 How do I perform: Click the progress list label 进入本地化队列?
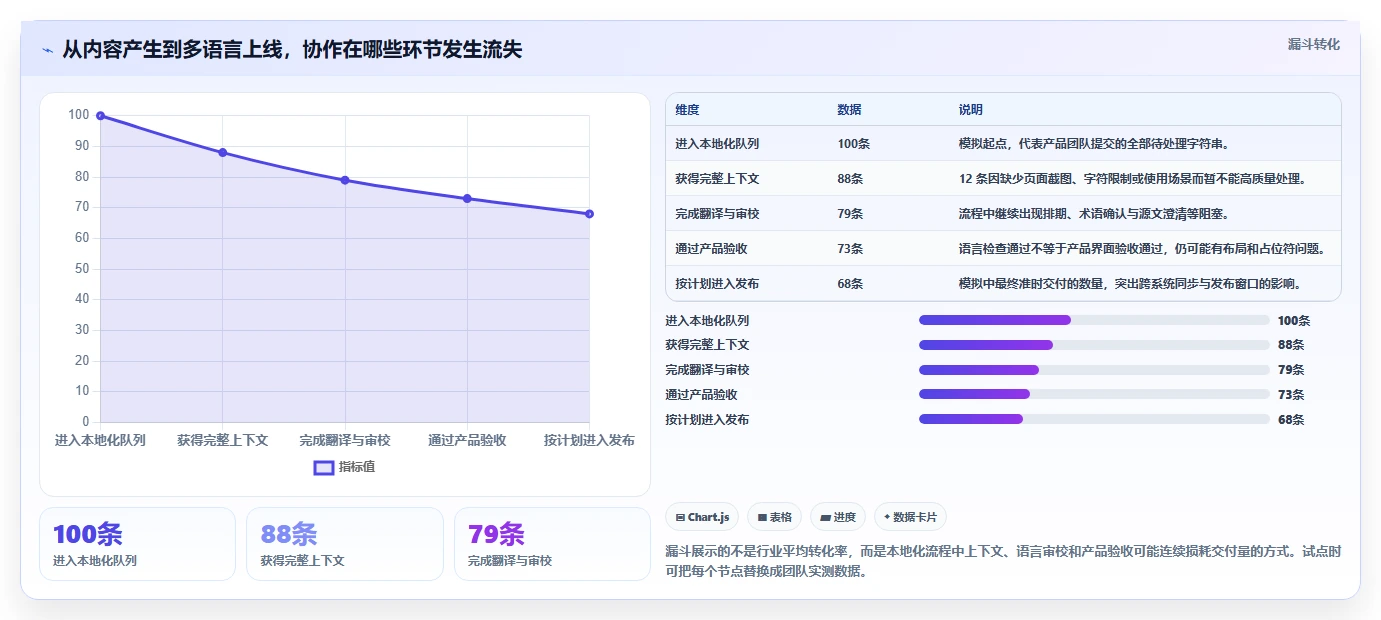click(707, 321)
